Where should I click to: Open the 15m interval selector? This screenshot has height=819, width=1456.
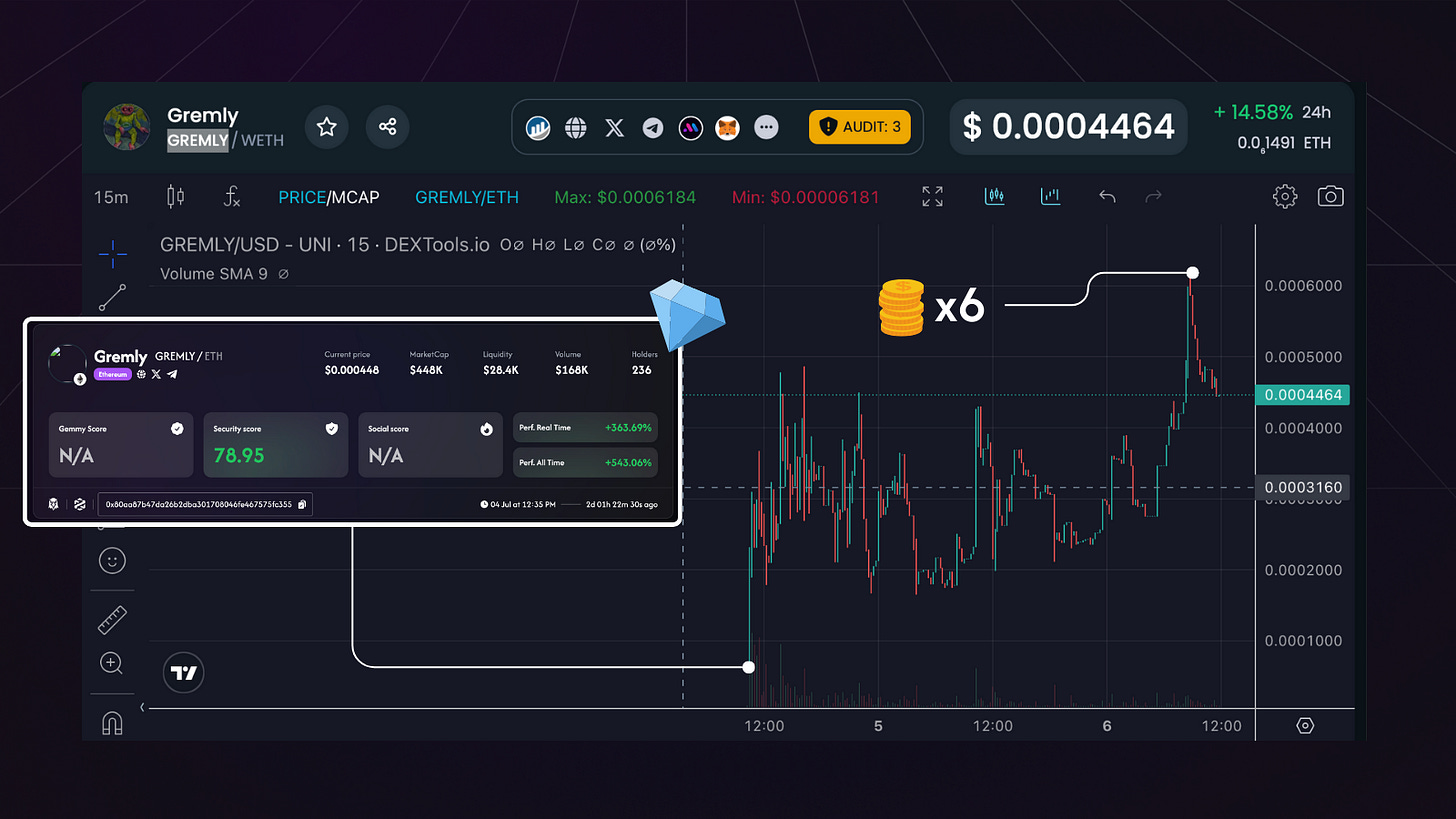tap(111, 197)
